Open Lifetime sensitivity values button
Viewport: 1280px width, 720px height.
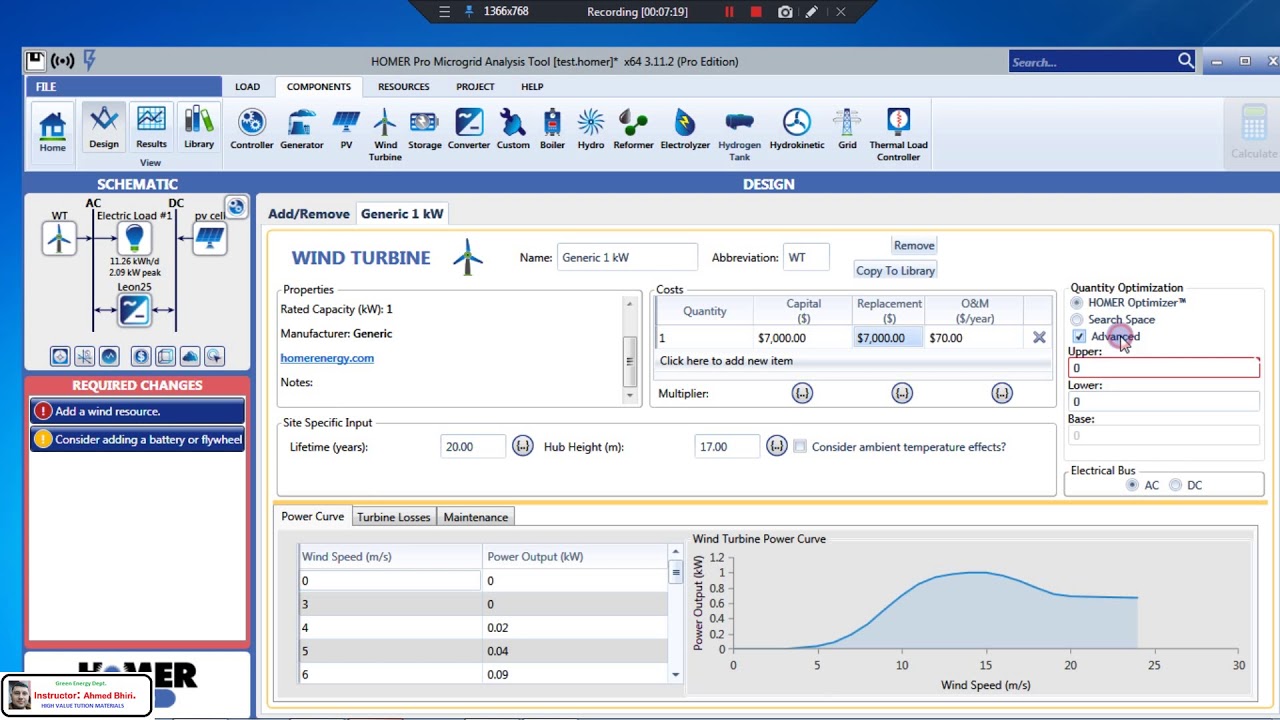(x=523, y=446)
